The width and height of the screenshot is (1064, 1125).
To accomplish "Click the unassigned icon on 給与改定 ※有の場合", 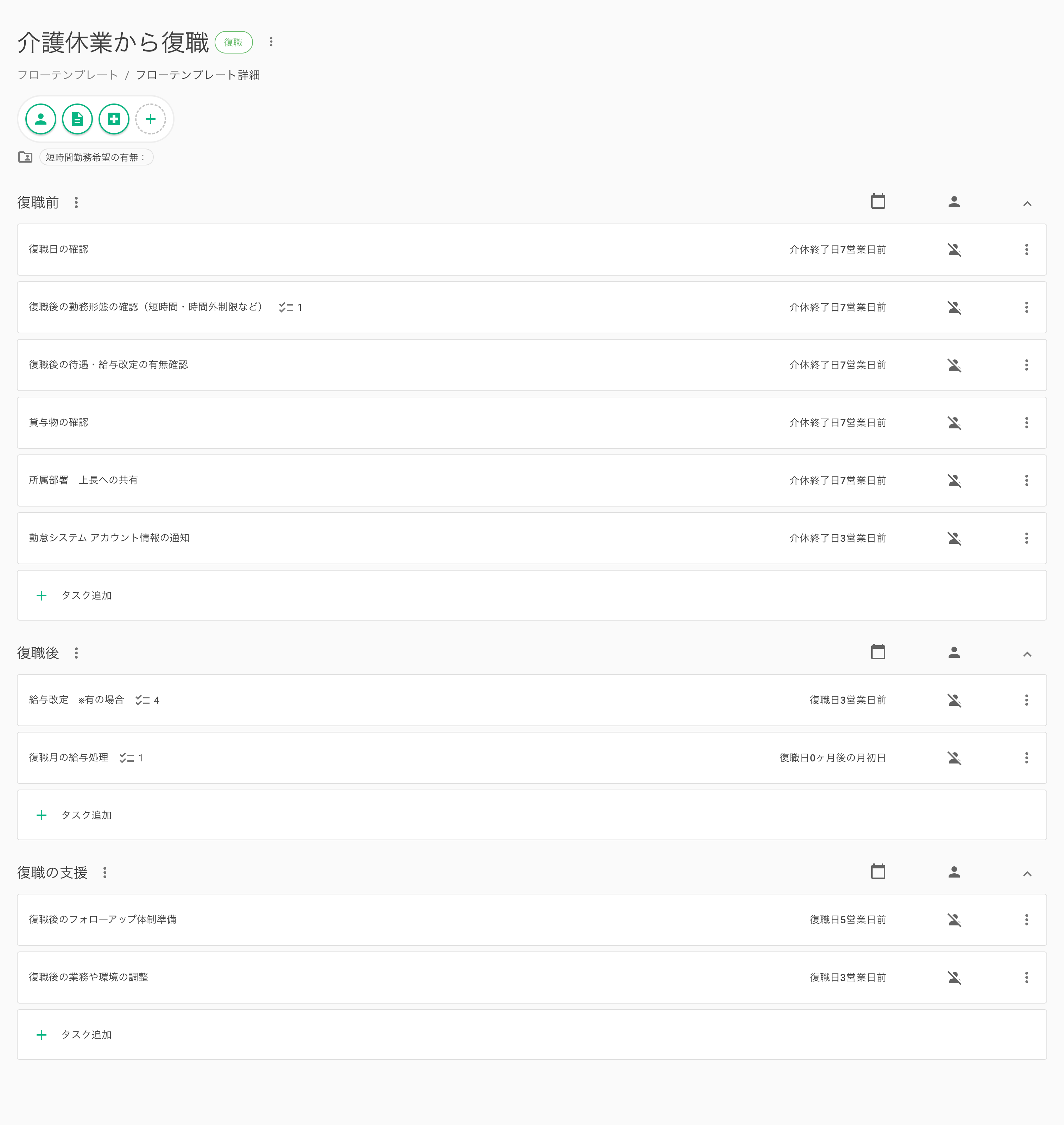I will (x=955, y=700).
